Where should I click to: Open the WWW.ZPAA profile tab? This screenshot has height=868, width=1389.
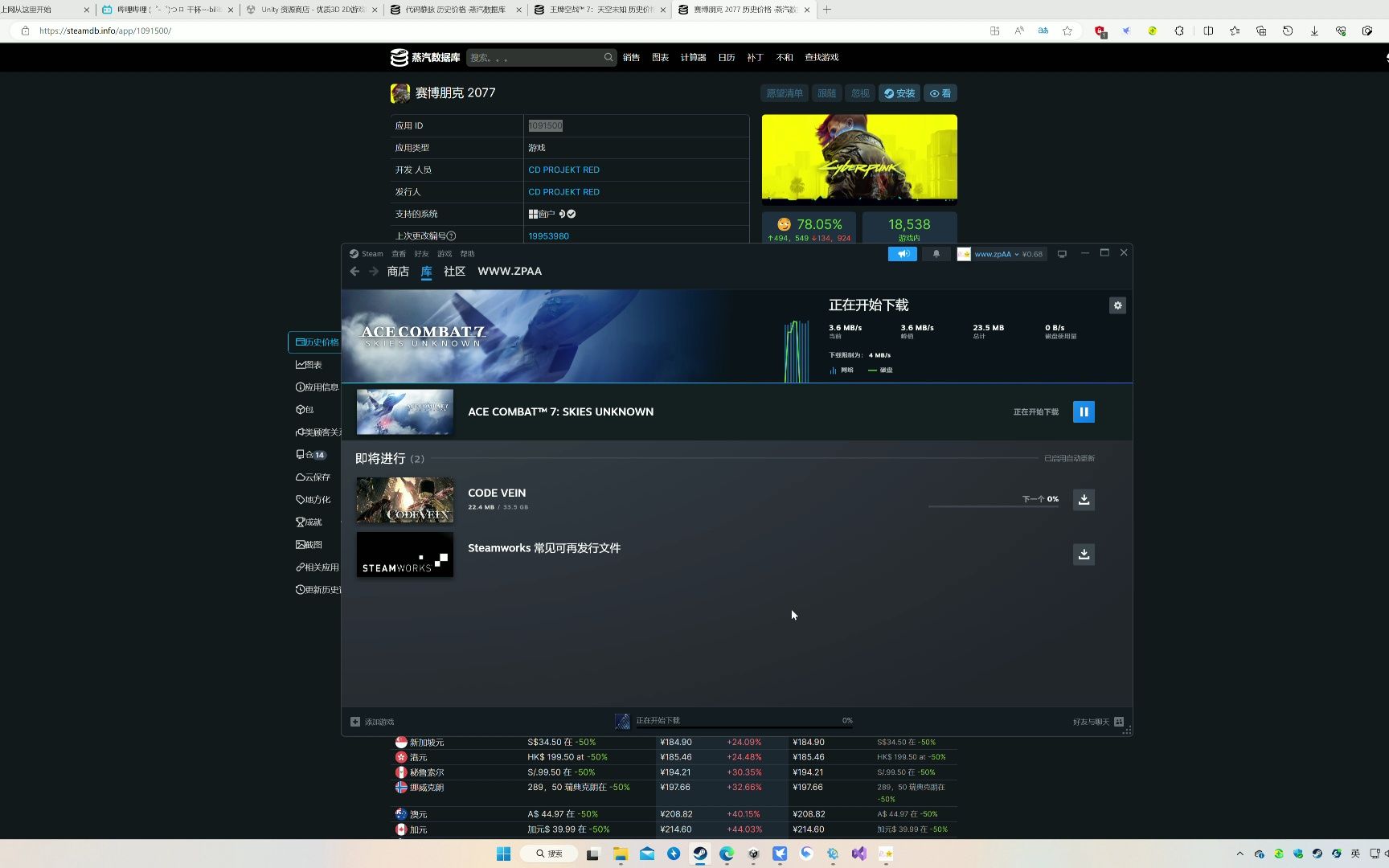click(x=510, y=272)
